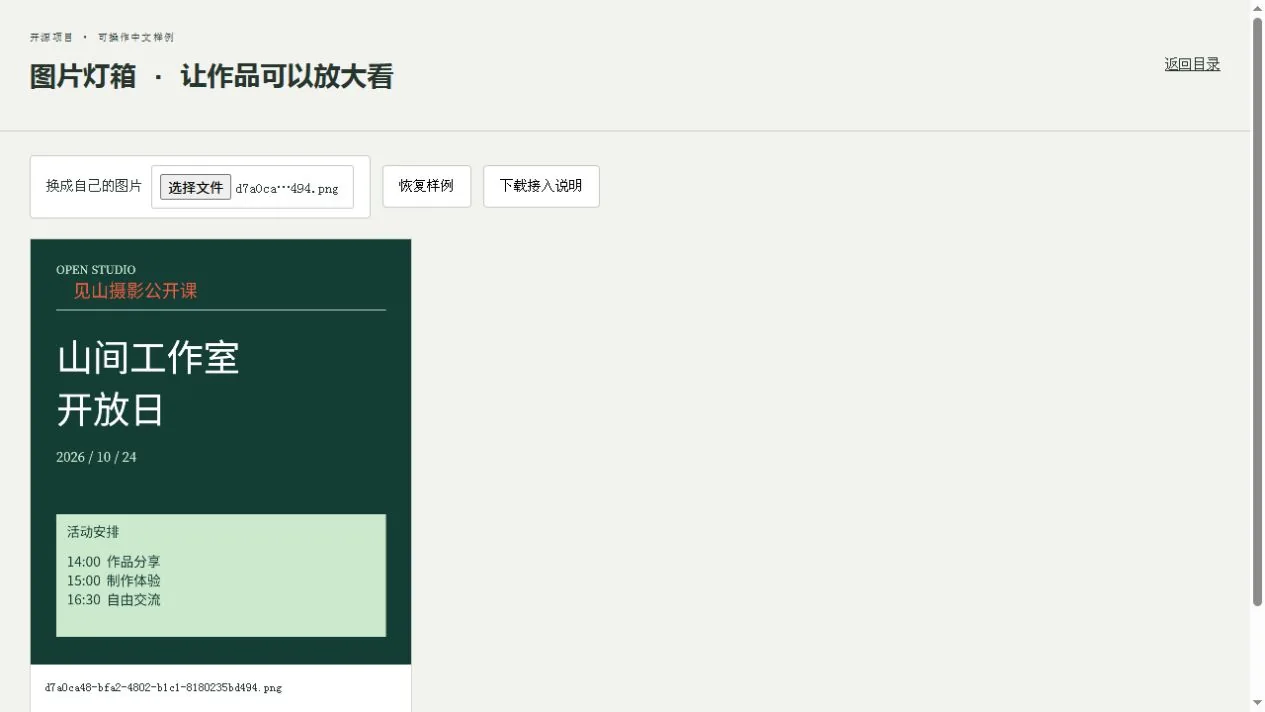This screenshot has height=712, width=1265.
Task: Click the 下载接入说明 button
Action: pos(541,186)
